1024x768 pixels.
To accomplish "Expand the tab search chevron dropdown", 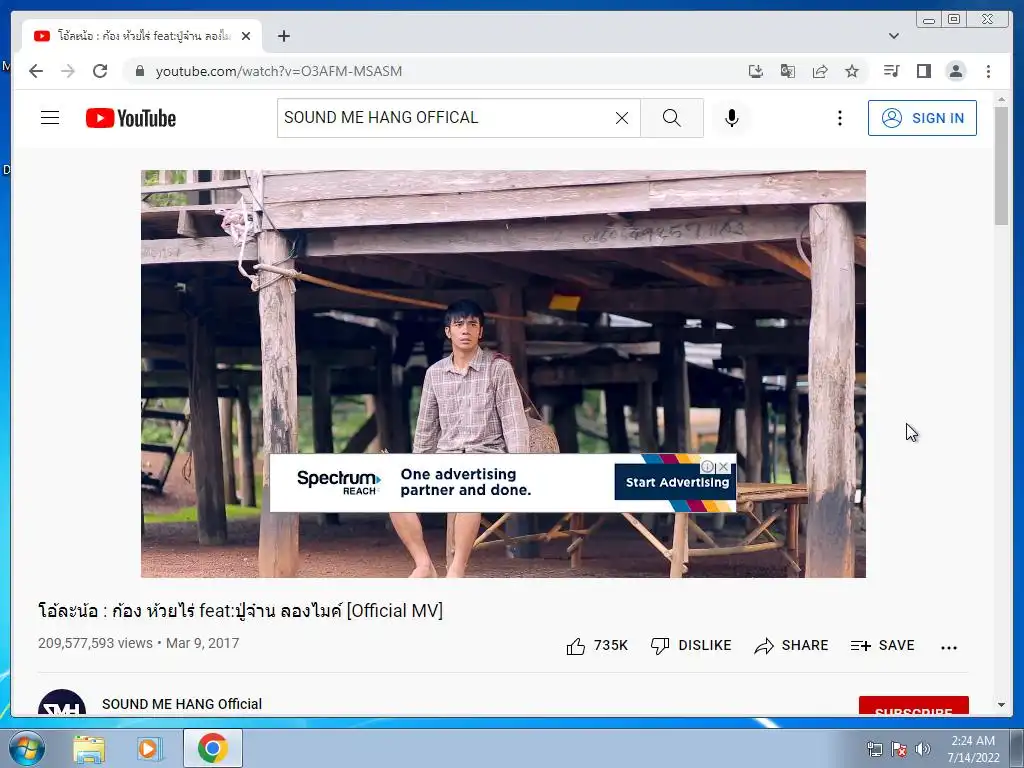I will pos(893,36).
